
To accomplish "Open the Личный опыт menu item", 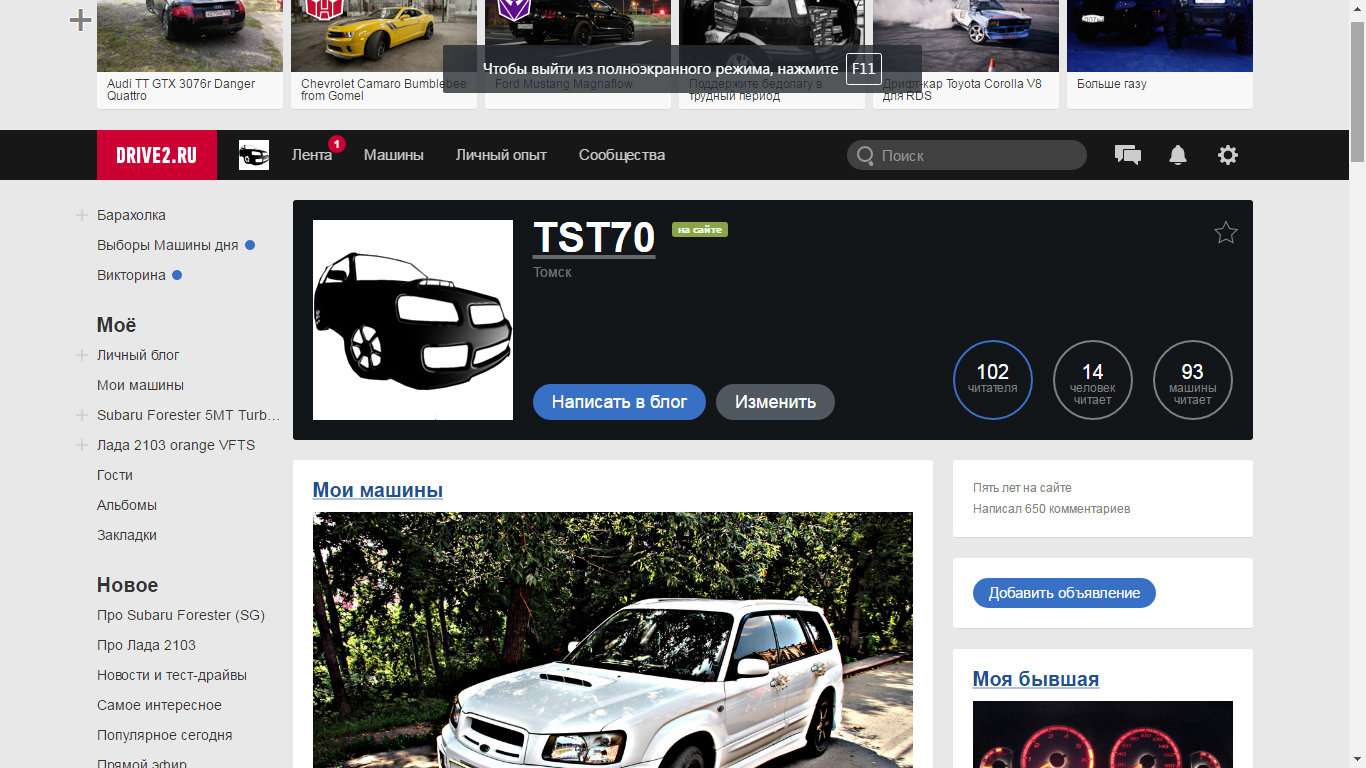I will point(501,155).
